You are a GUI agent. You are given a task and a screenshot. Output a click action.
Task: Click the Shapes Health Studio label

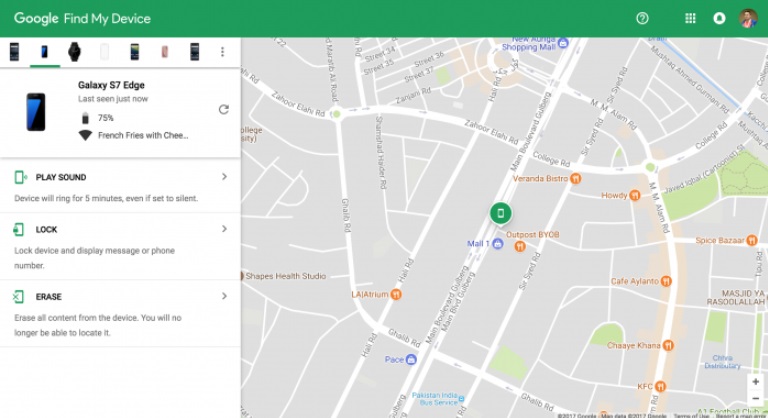coord(286,276)
